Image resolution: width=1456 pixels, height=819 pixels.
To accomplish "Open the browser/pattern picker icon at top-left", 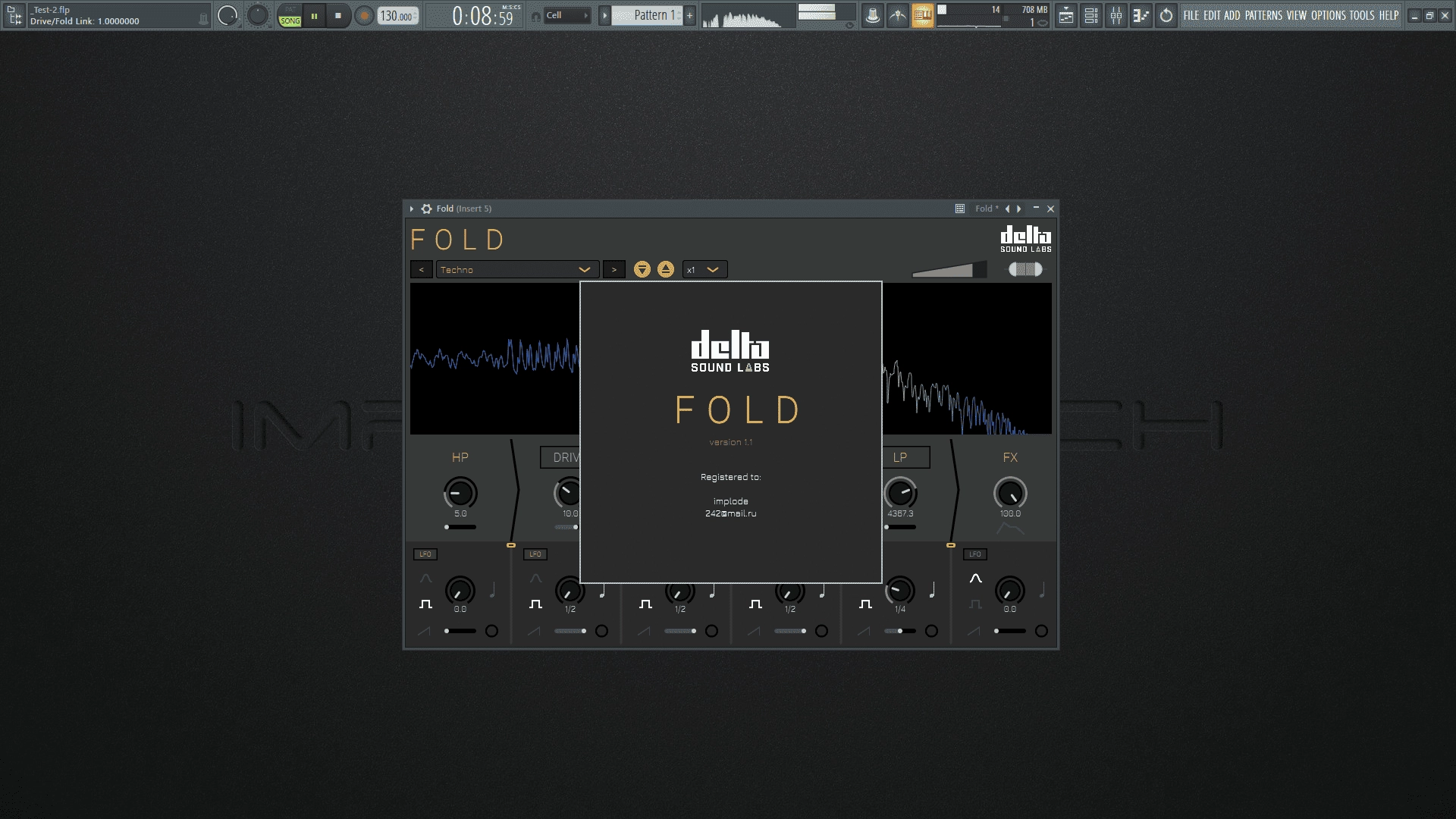I will coord(14,15).
